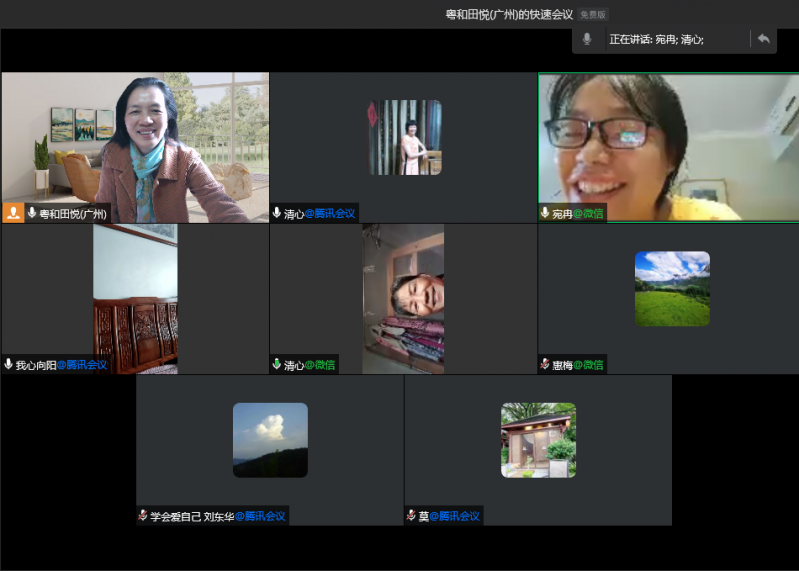This screenshot has width=799, height=571.
Task: Click 宛冉's microphone icon
Action: (x=545, y=213)
